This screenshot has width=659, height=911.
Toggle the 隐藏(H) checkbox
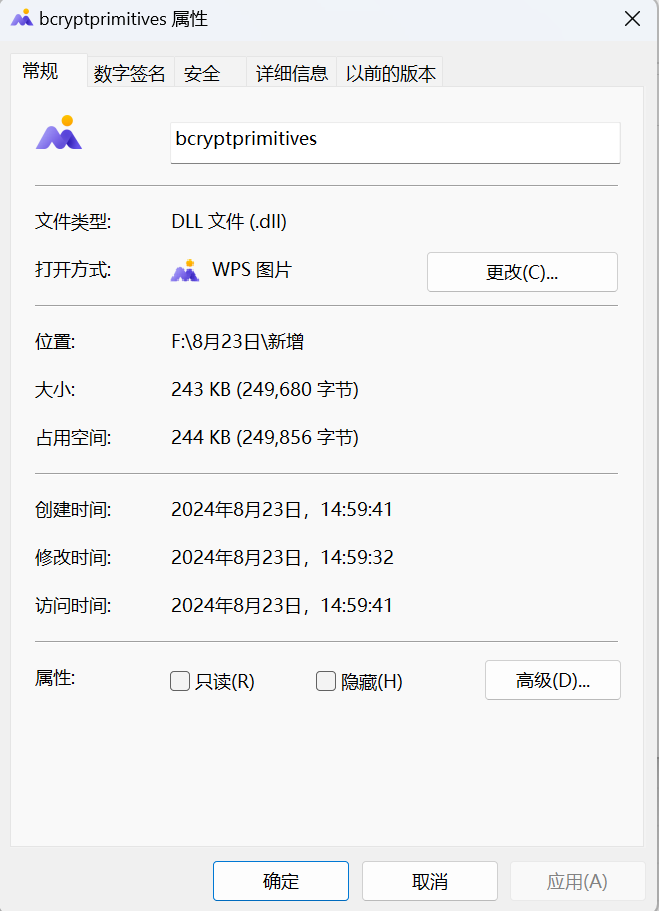click(325, 681)
